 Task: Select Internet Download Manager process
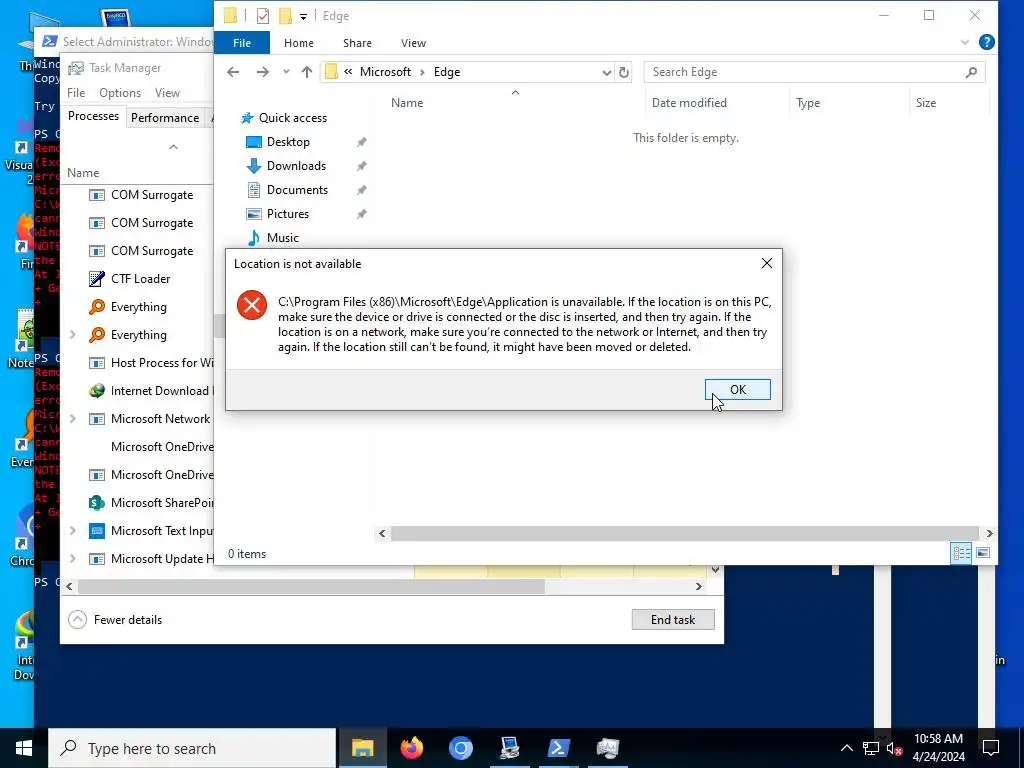click(149, 391)
